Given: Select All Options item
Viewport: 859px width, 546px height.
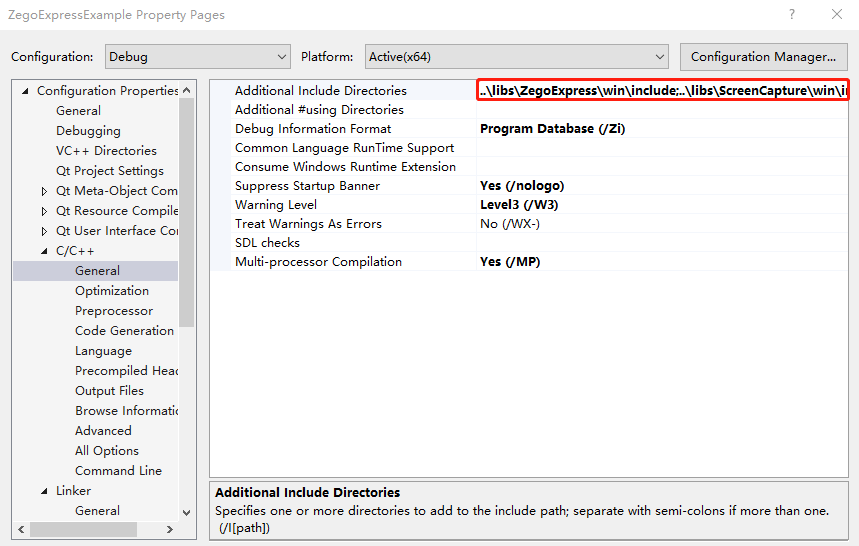Looking at the screenshot, I should click(x=107, y=451).
